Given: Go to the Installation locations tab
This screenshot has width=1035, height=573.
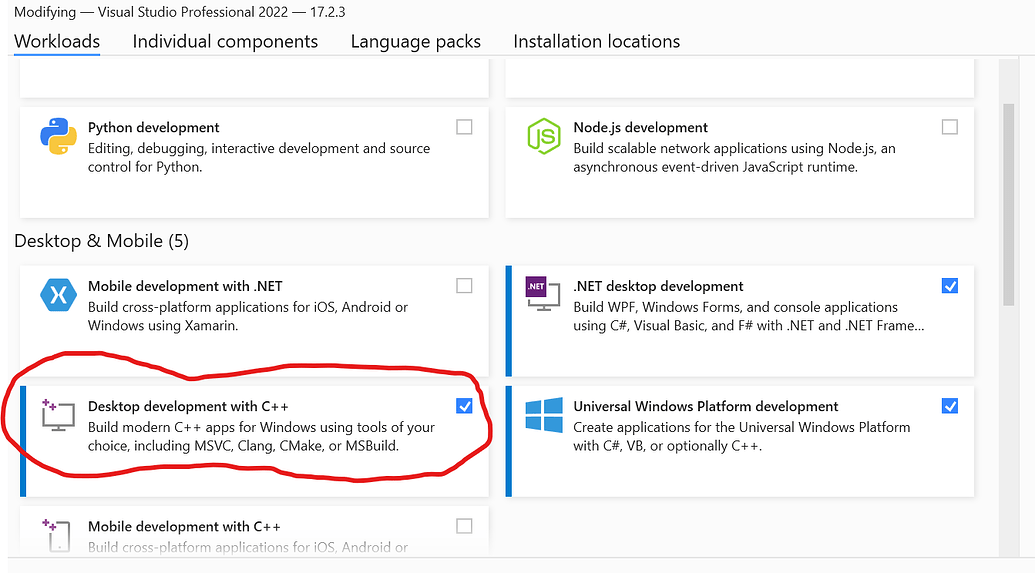Looking at the screenshot, I should point(596,41).
